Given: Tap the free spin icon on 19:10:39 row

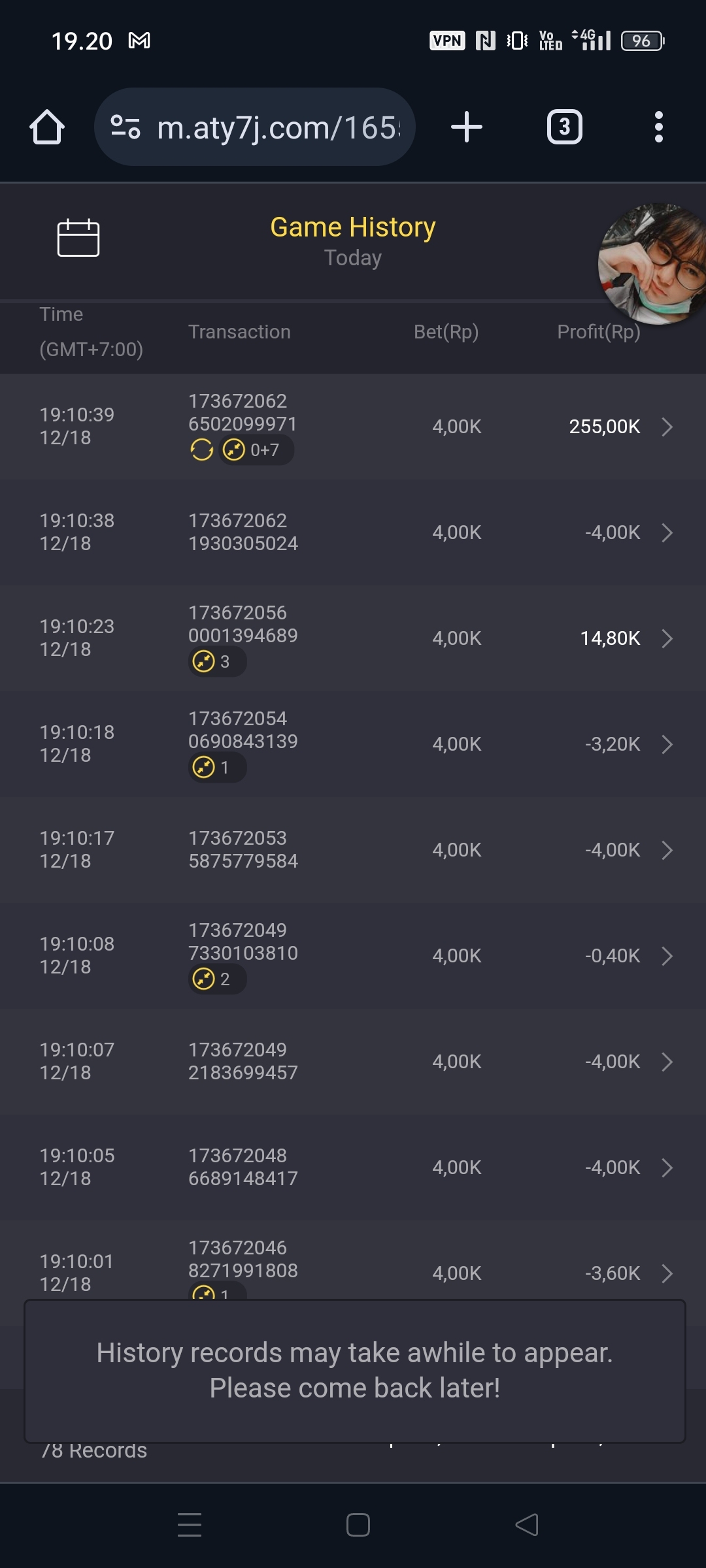Looking at the screenshot, I should 201,450.
